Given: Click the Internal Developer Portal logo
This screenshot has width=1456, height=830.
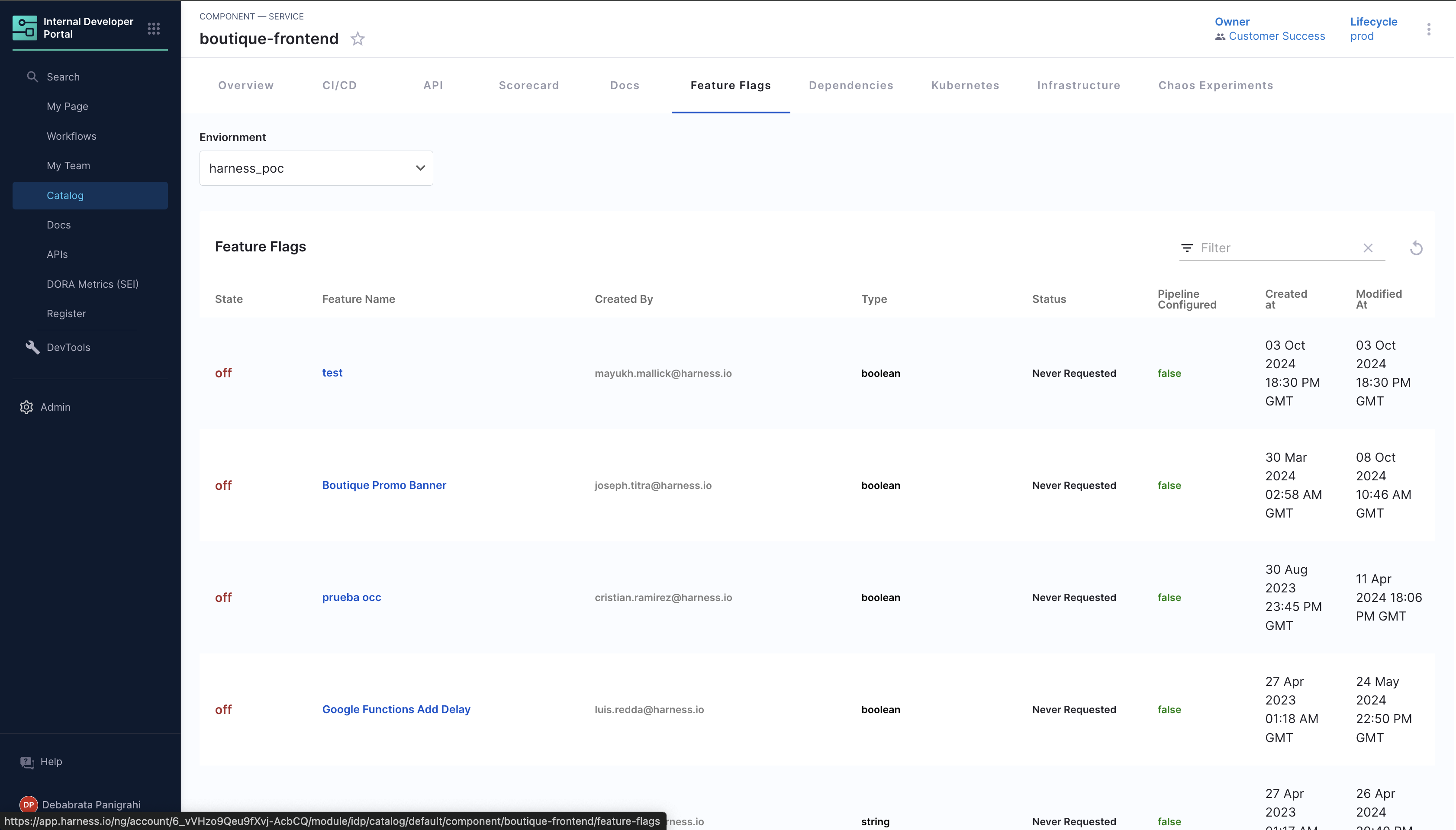Looking at the screenshot, I should 25,28.
